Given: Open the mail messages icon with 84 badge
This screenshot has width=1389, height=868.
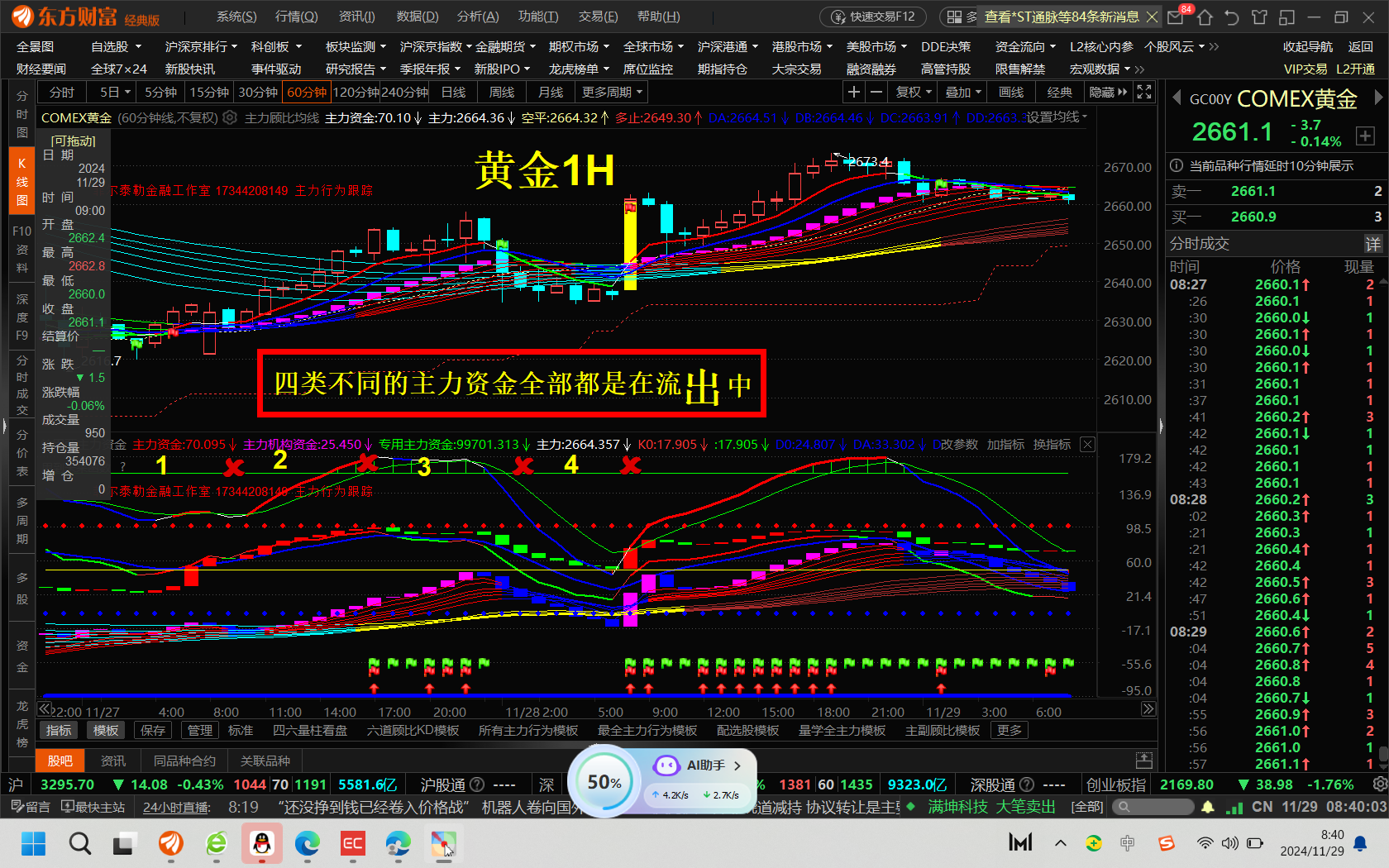Looking at the screenshot, I should (1176, 17).
